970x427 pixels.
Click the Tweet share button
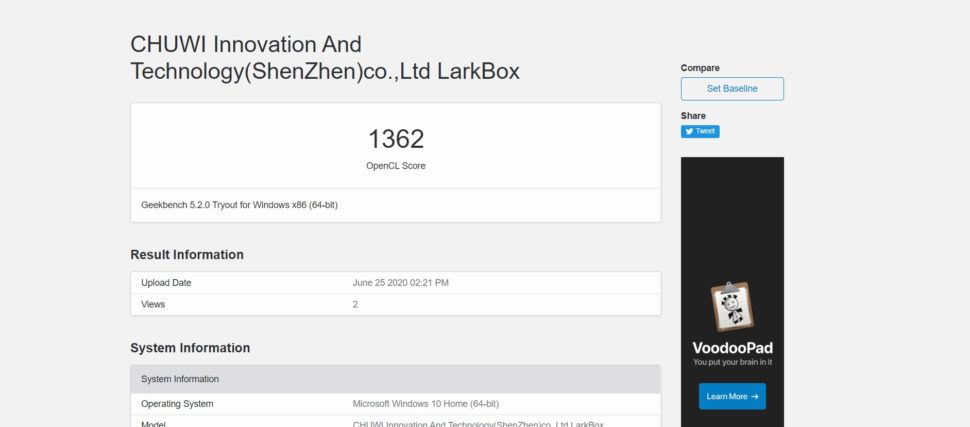(x=700, y=131)
